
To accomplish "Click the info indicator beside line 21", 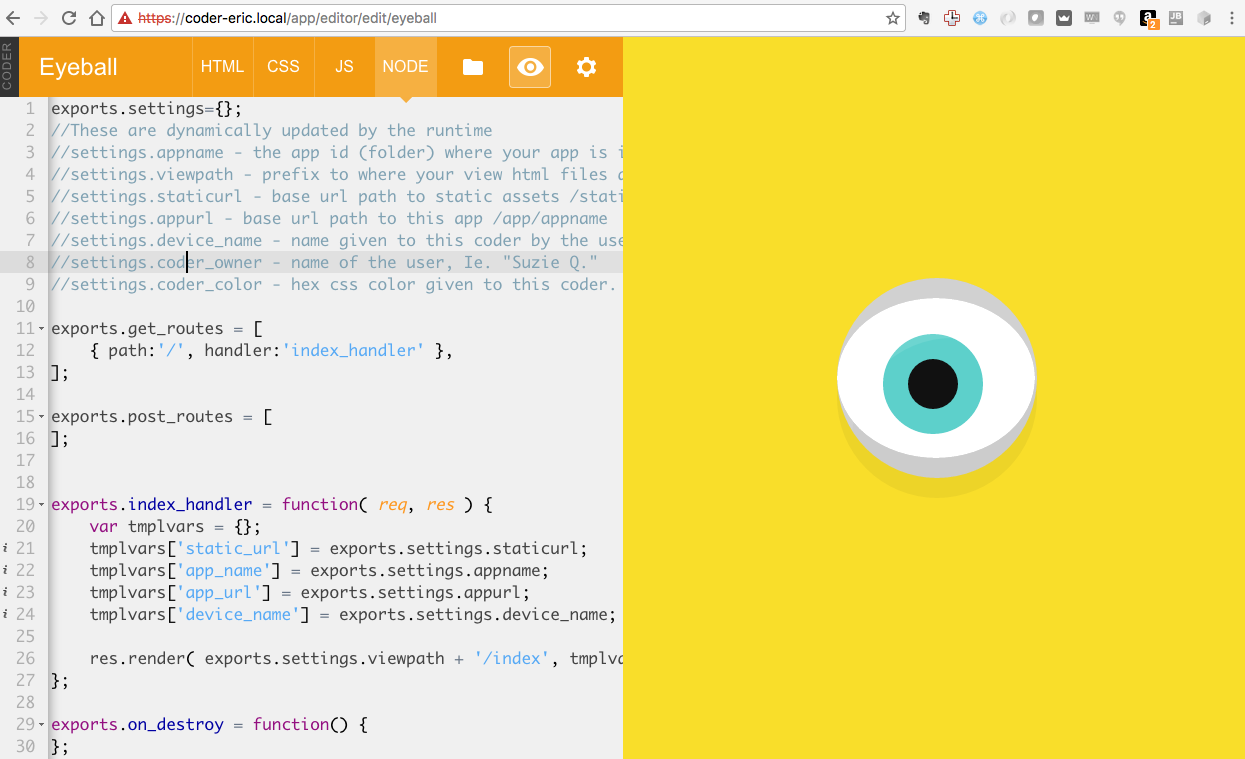I will tap(7, 548).
